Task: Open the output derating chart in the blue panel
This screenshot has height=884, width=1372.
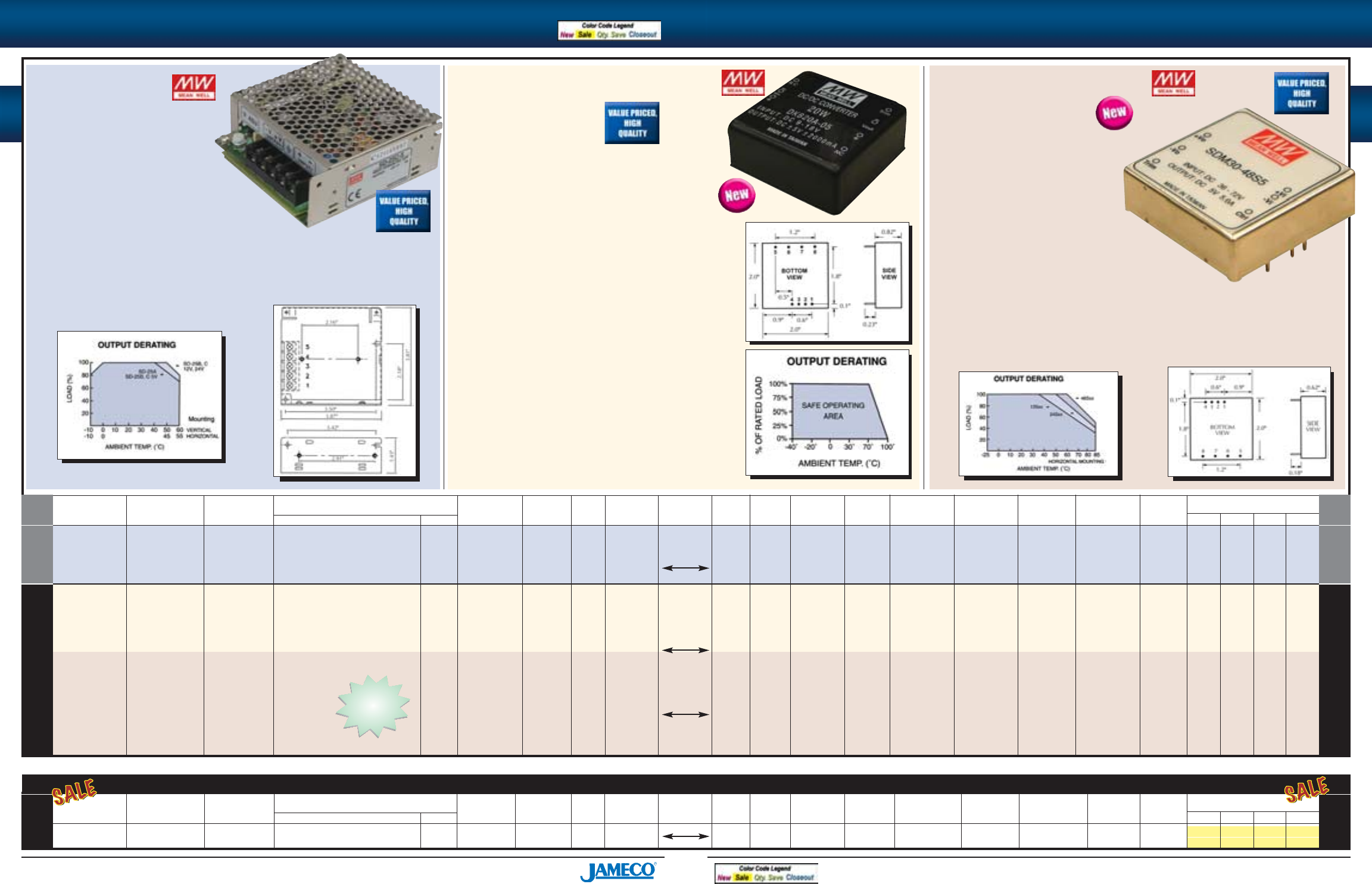Action: [140, 395]
